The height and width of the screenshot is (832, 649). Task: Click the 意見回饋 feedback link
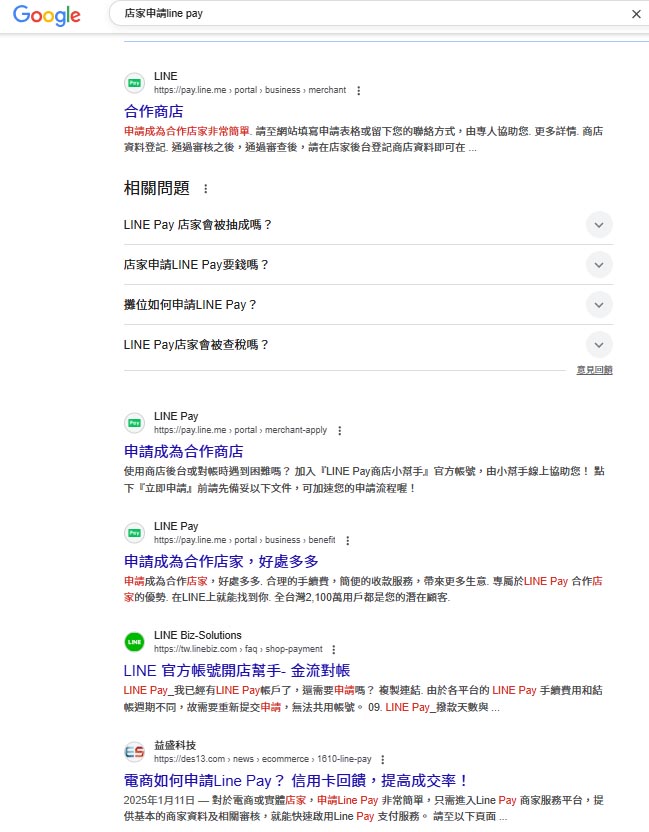click(x=594, y=370)
